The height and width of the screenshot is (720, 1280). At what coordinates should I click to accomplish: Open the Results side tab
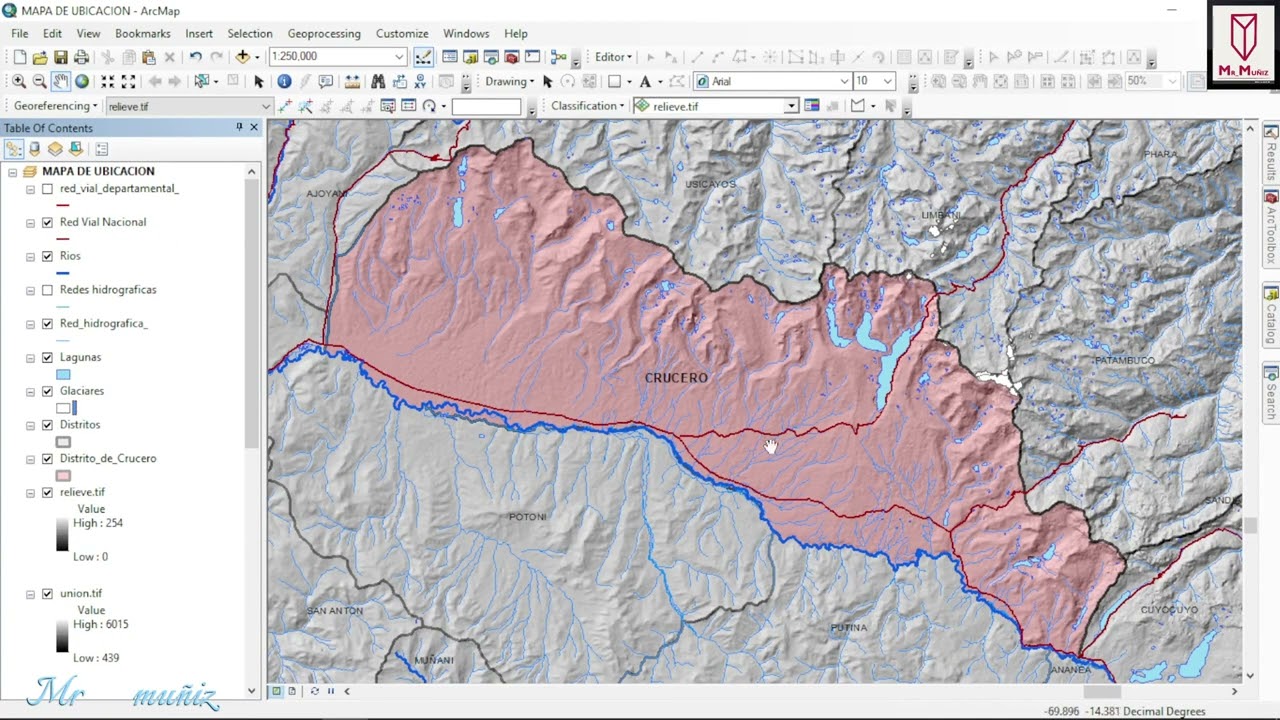point(1271,153)
